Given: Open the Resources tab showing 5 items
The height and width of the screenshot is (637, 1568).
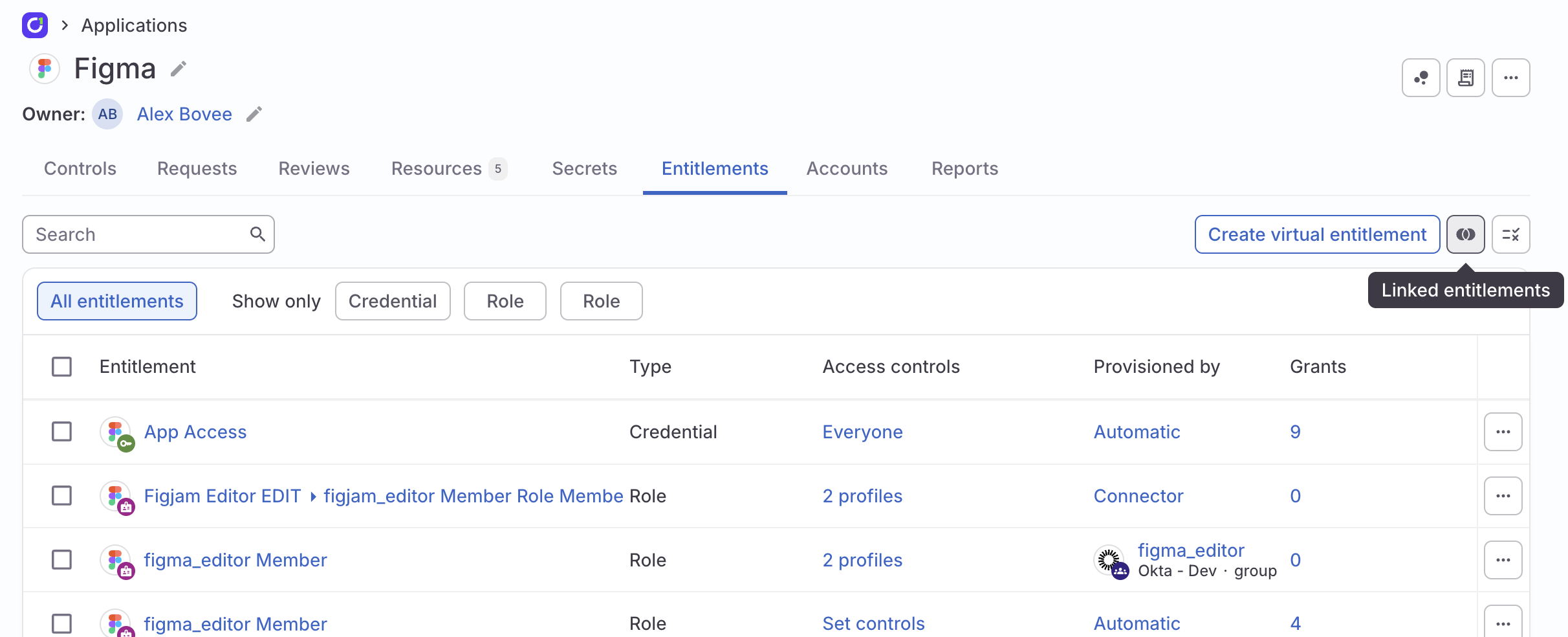Looking at the screenshot, I should (x=437, y=168).
